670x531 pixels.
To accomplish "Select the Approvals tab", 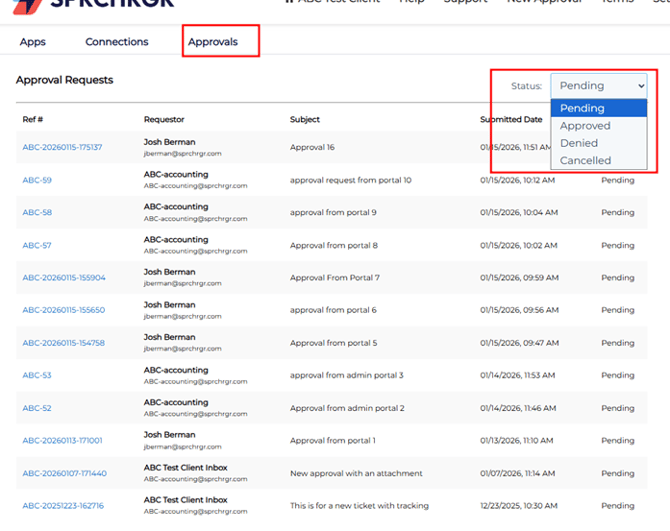I will click(x=213, y=42).
